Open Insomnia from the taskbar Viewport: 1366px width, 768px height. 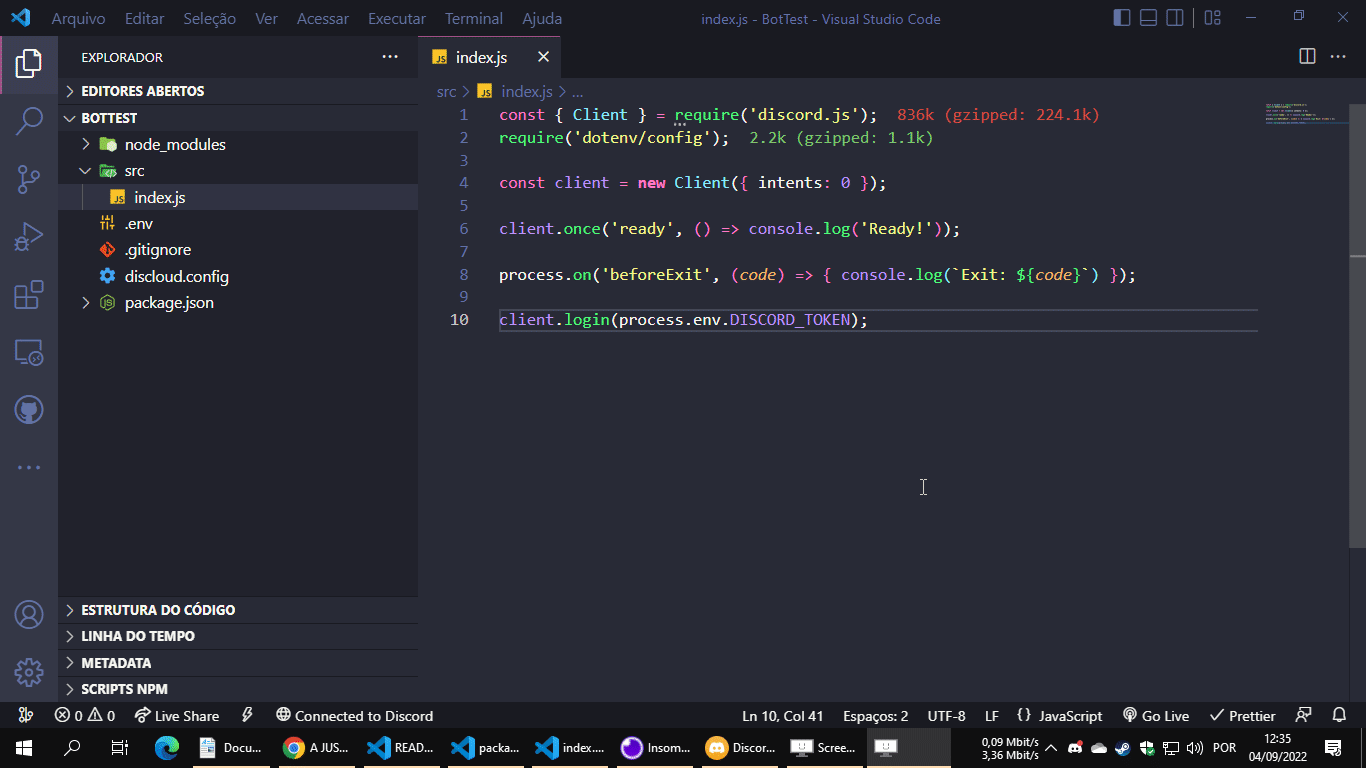pos(656,747)
